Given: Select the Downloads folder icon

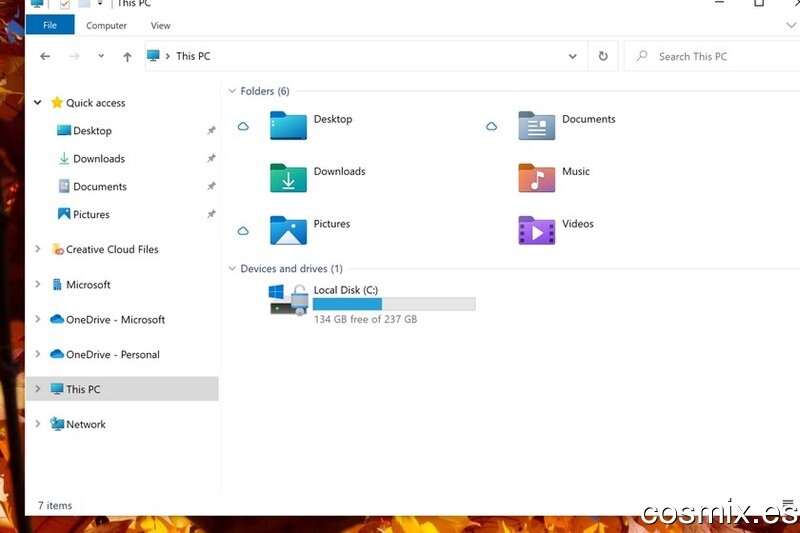Looking at the screenshot, I should (x=288, y=178).
